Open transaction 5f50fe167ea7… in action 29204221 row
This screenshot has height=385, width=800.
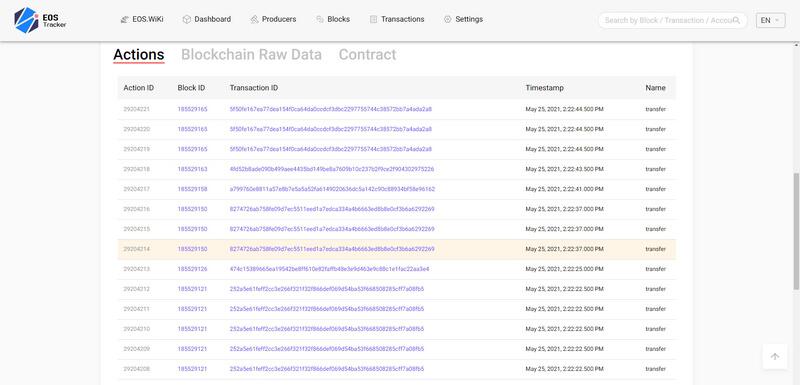point(331,109)
